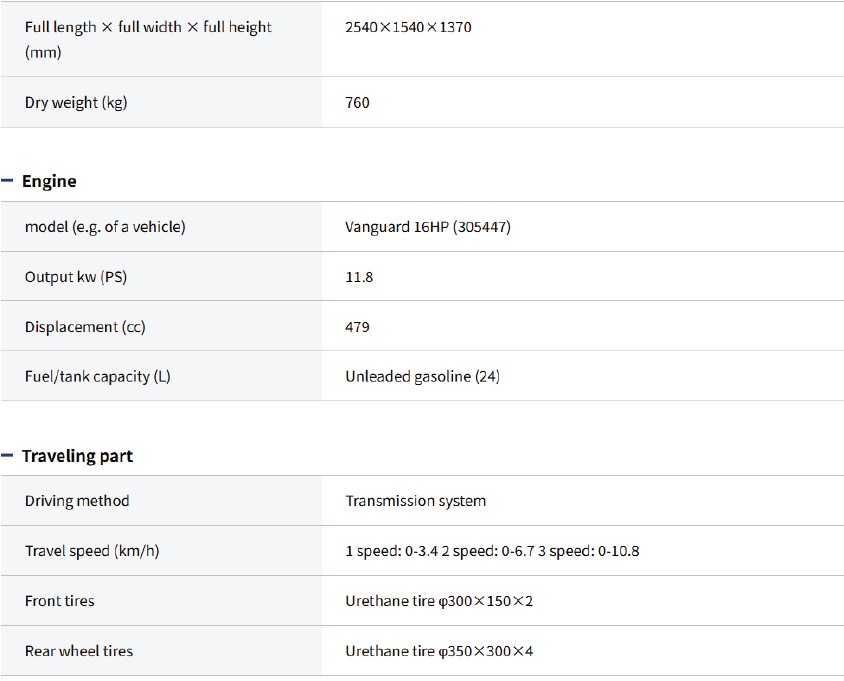
Task: Select the Dry weight (kg) label
Action: [76, 102]
